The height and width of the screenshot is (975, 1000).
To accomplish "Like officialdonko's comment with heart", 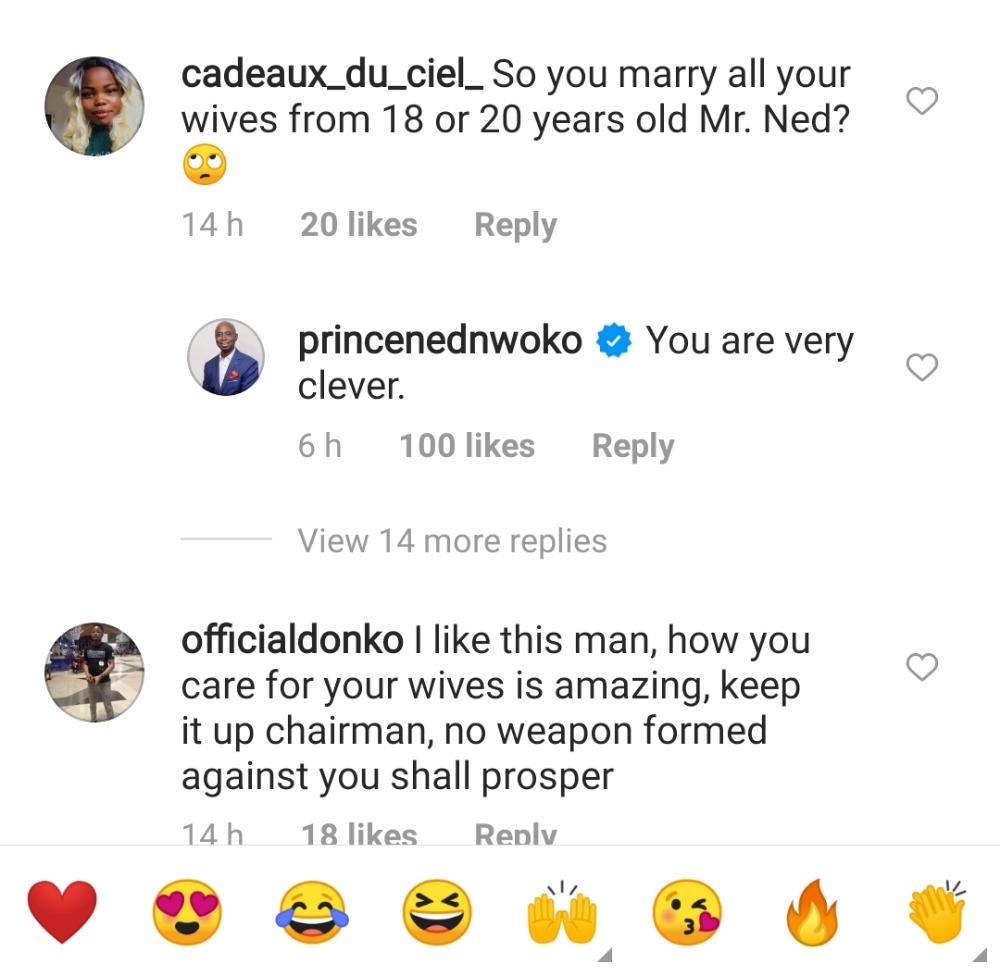I will point(921,667).
